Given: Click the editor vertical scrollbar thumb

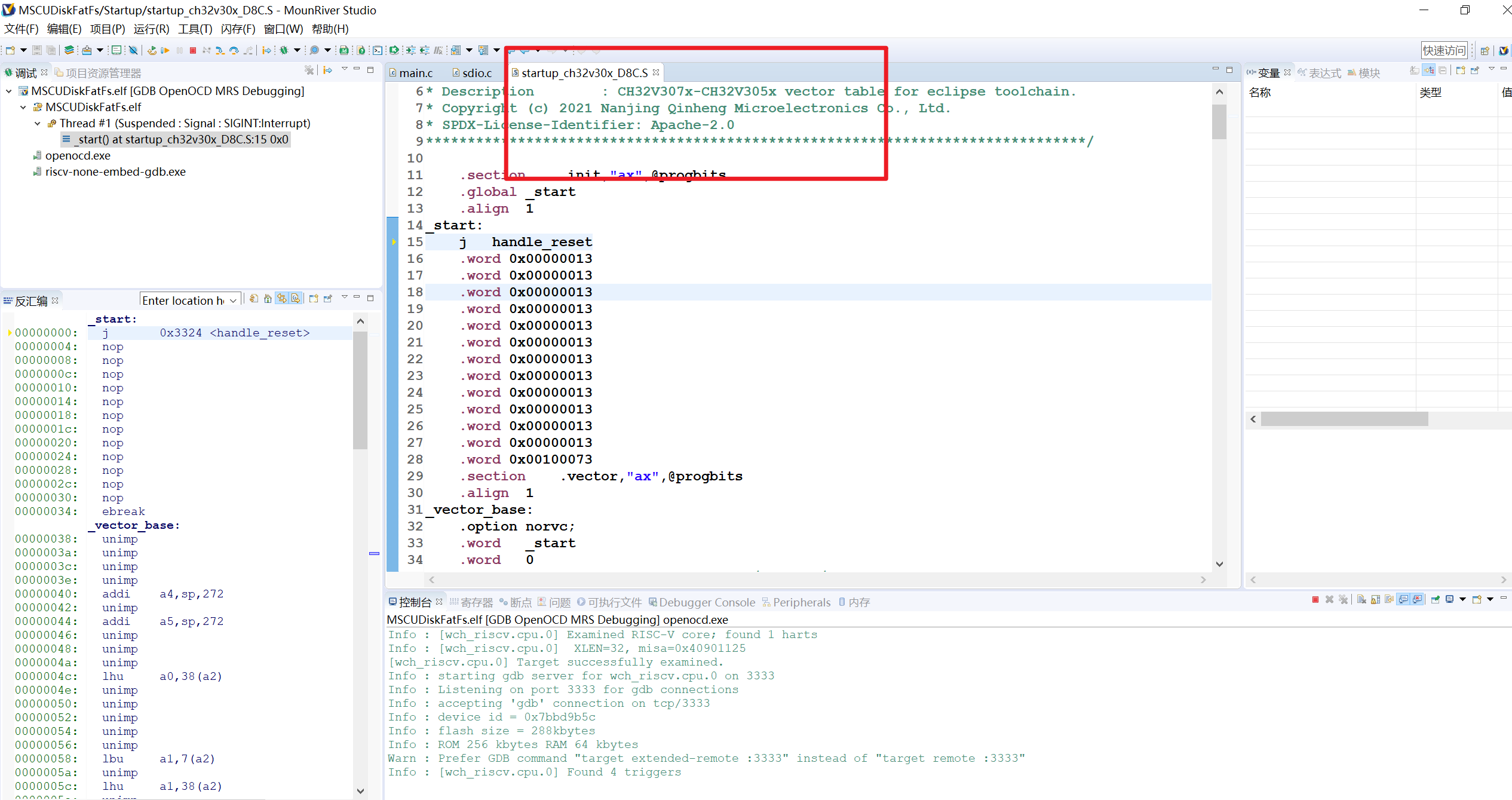Looking at the screenshot, I should (x=1219, y=121).
